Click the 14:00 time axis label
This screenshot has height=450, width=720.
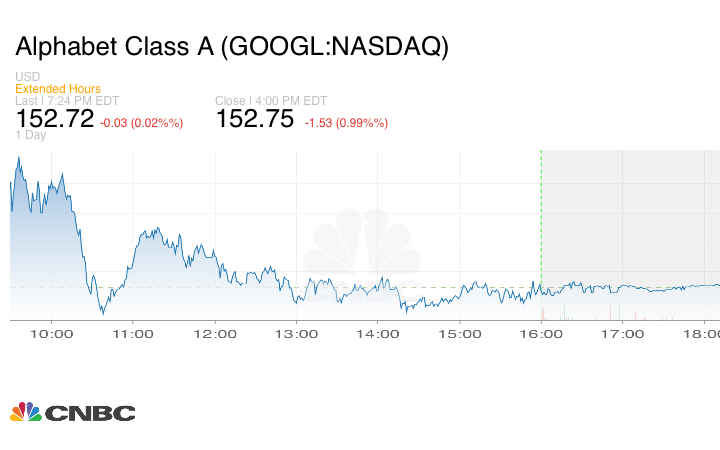[378, 334]
